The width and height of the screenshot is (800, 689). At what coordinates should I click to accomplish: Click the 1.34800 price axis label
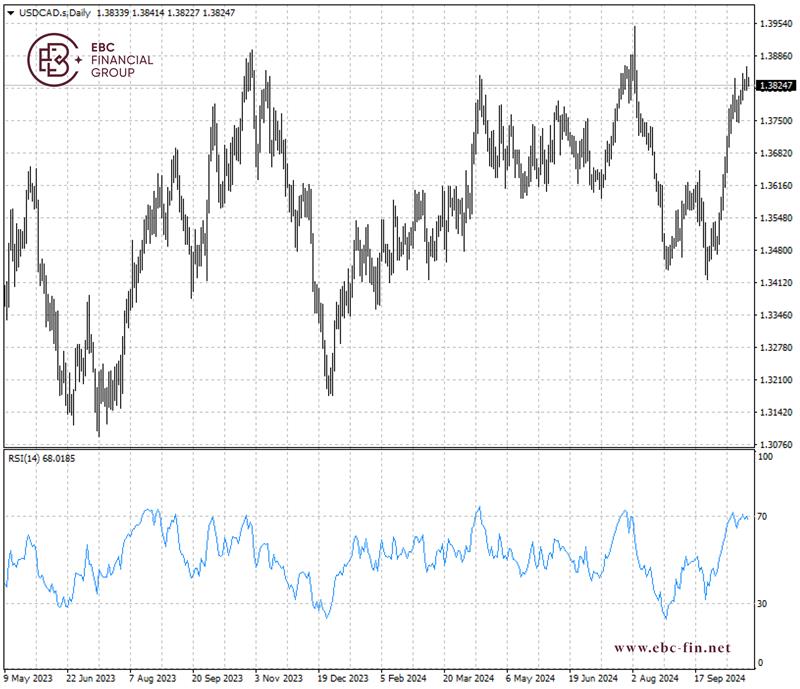(x=776, y=250)
